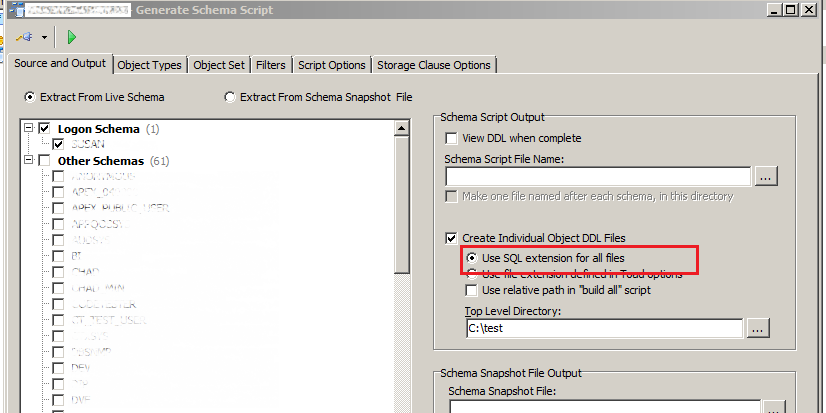Open the Script Options tab
This screenshot has width=826, height=413.
(332, 65)
